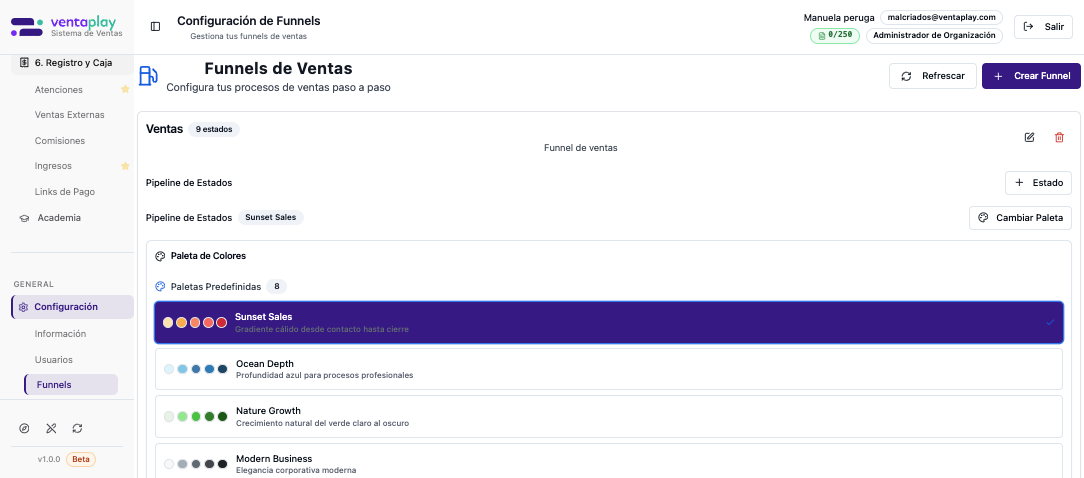Click the fuel pump icon beside Funnels de Ventas
This screenshot has height=478, width=1084.
tap(149, 76)
